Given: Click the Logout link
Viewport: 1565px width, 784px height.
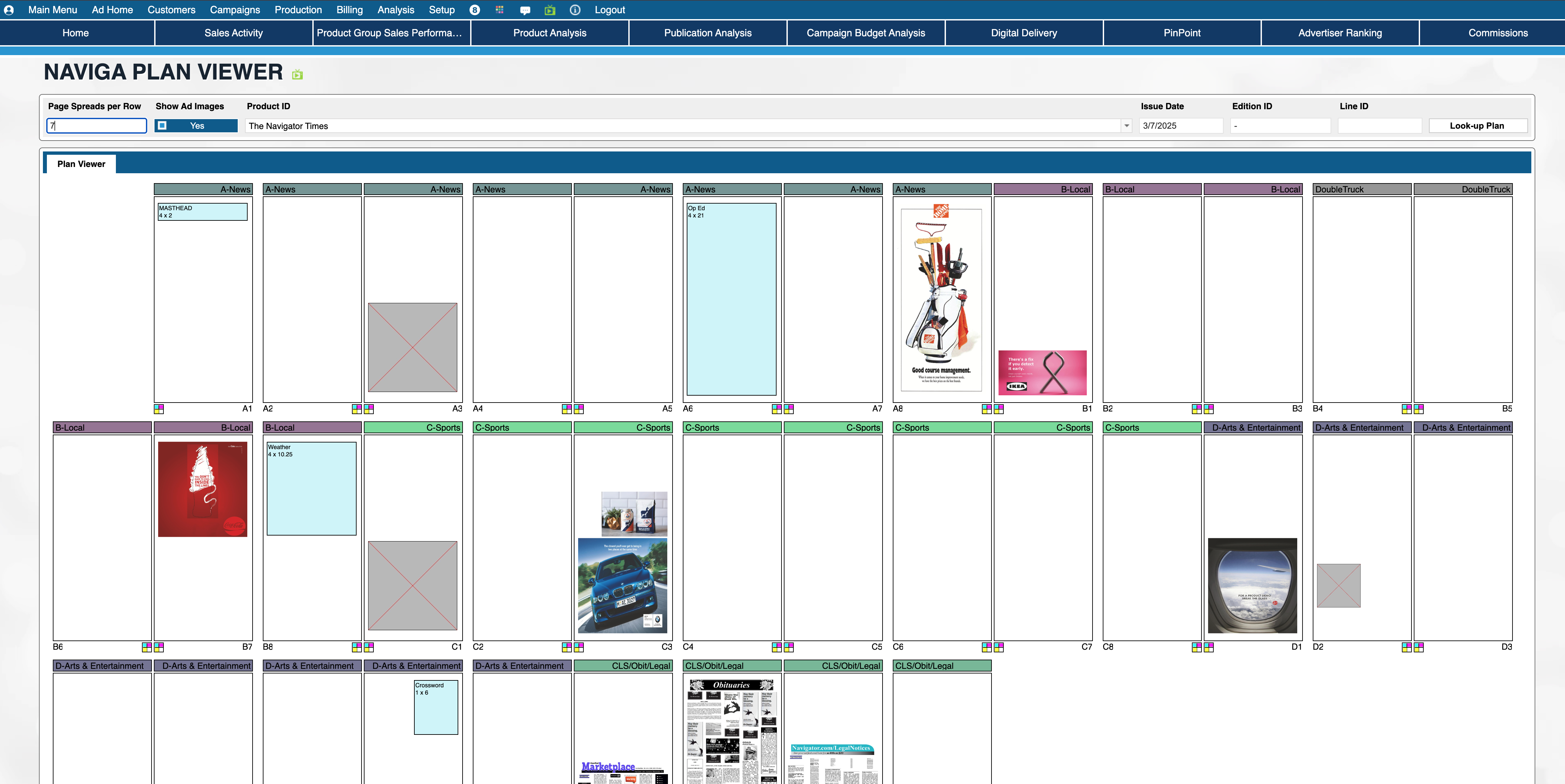Looking at the screenshot, I should (609, 10).
